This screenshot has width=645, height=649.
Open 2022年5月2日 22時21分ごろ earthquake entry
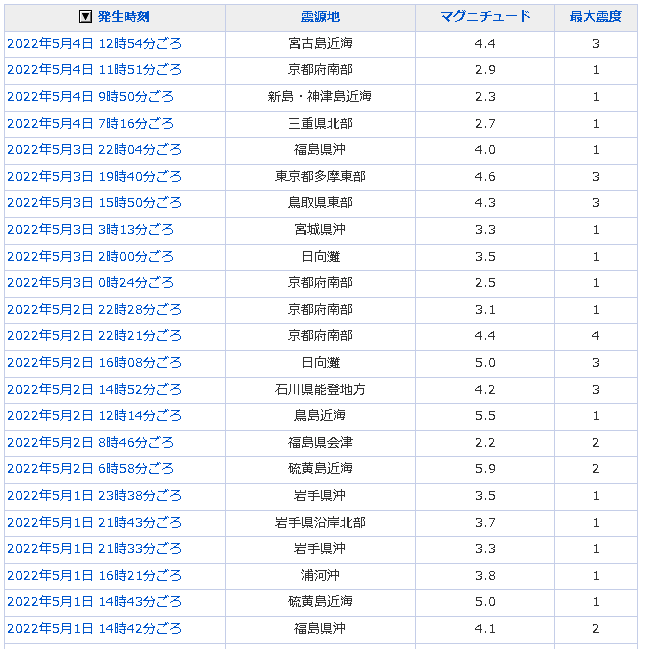pyautogui.click(x=94, y=336)
